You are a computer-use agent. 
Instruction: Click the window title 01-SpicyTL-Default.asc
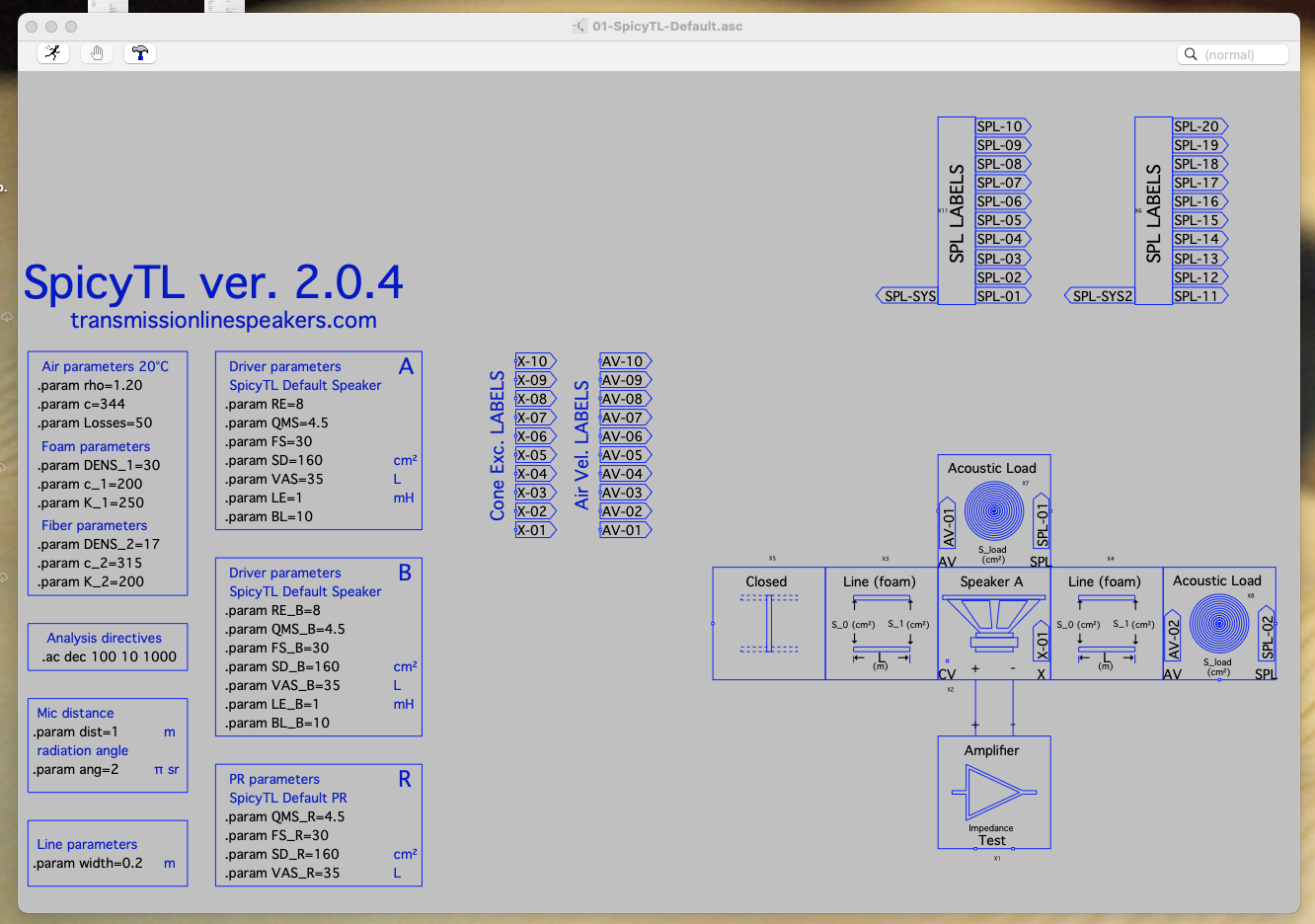pos(667,27)
